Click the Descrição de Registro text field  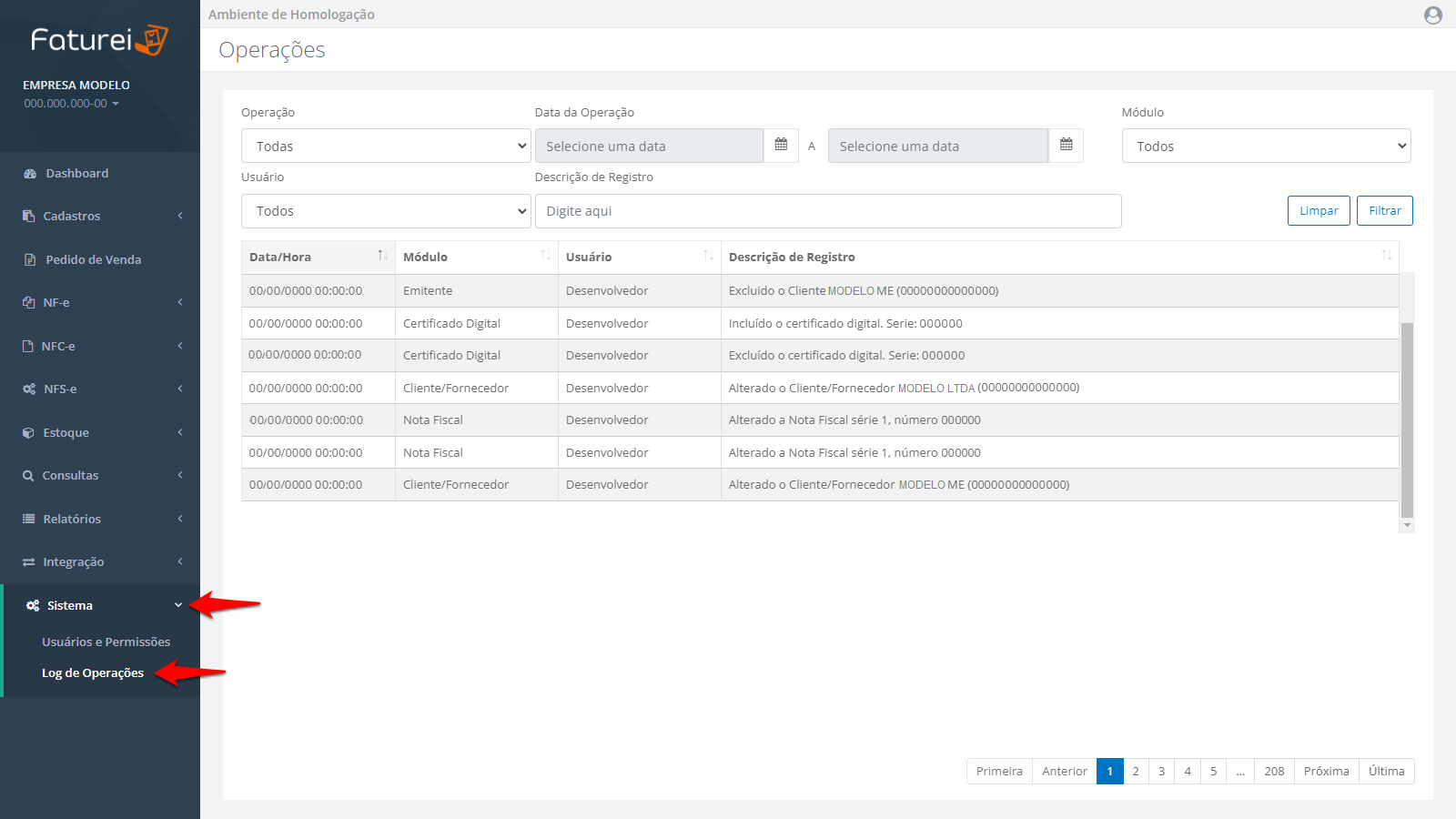coord(827,211)
